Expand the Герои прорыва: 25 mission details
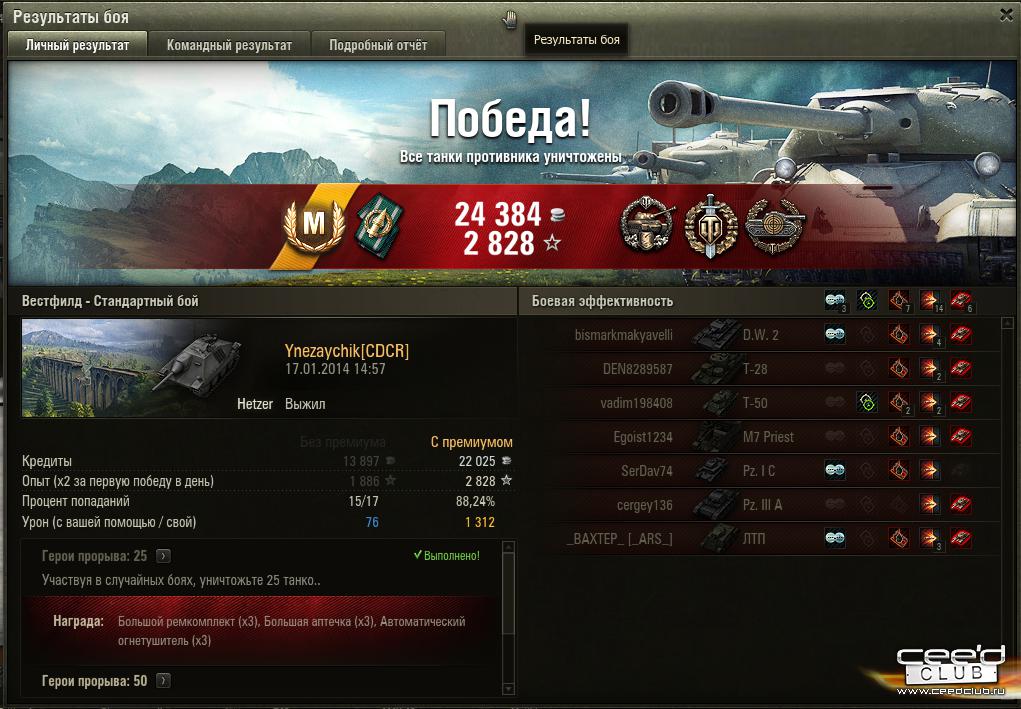This screenshot has height=709, width=1021. tap(163, 556)
